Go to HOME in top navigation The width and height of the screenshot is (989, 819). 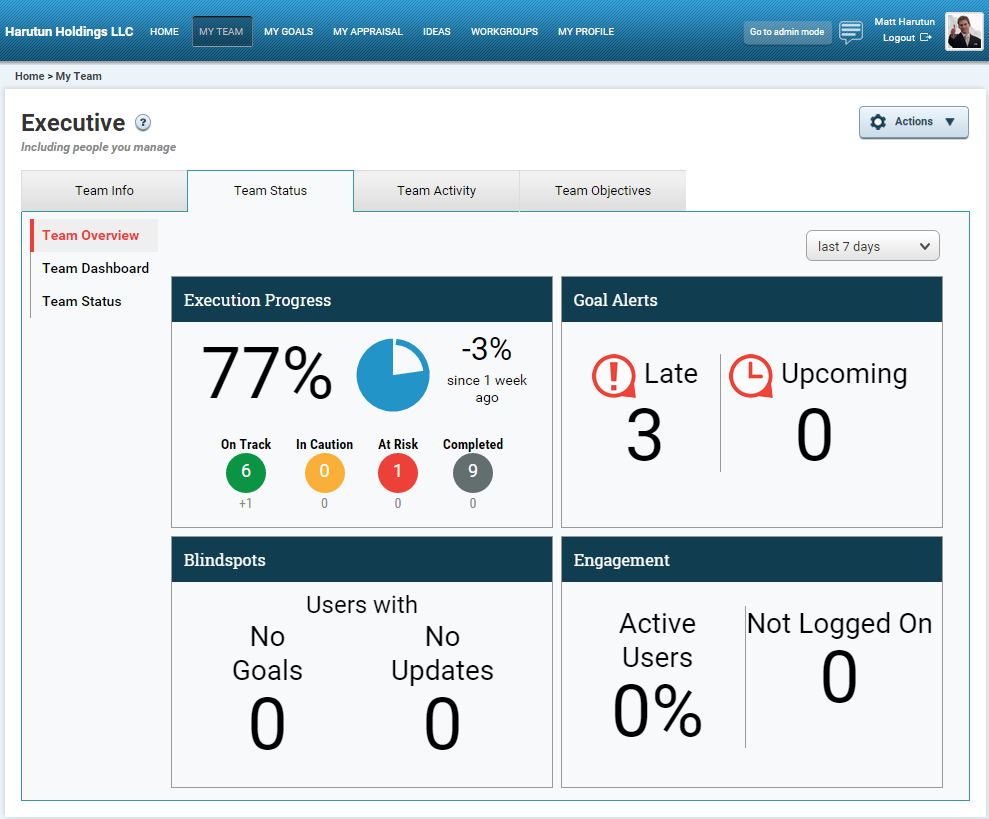pos(164,32)
